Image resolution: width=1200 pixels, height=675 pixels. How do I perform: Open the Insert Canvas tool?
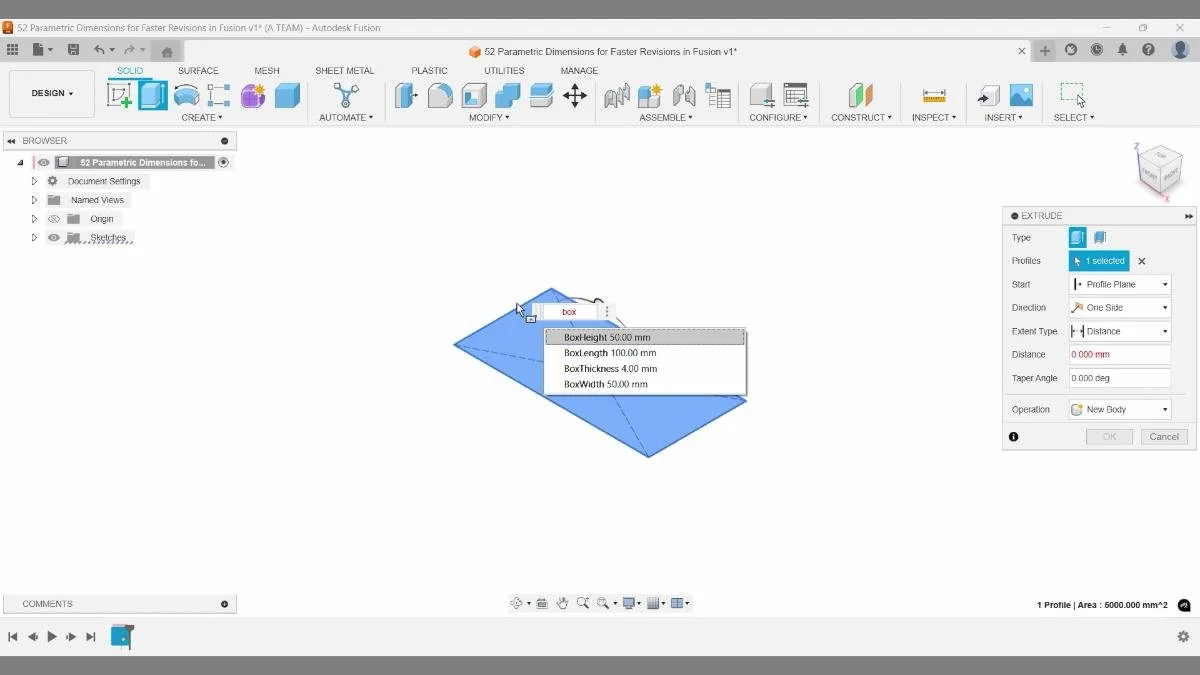pyautogui.click(x=1022, y=96)
